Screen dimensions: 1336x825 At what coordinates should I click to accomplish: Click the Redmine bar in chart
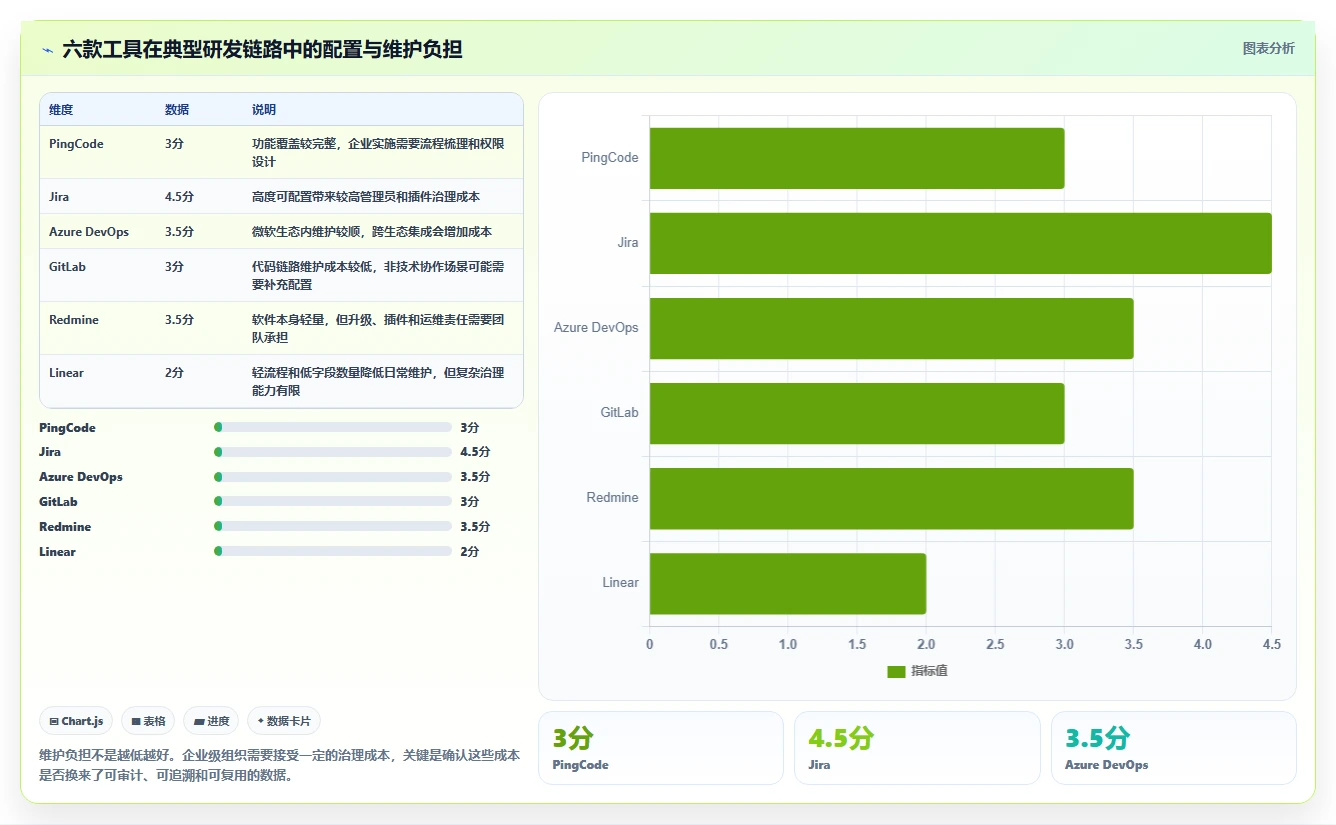[x=892, y=498]
